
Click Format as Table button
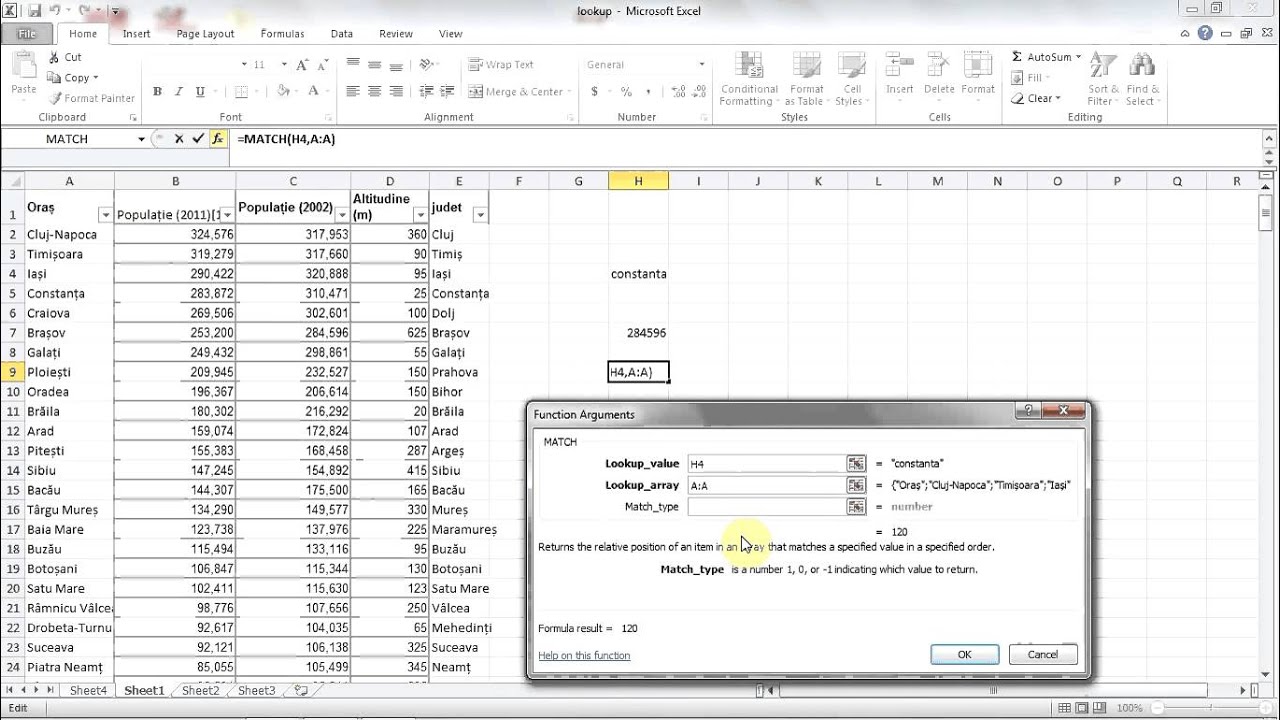[804, 79]
